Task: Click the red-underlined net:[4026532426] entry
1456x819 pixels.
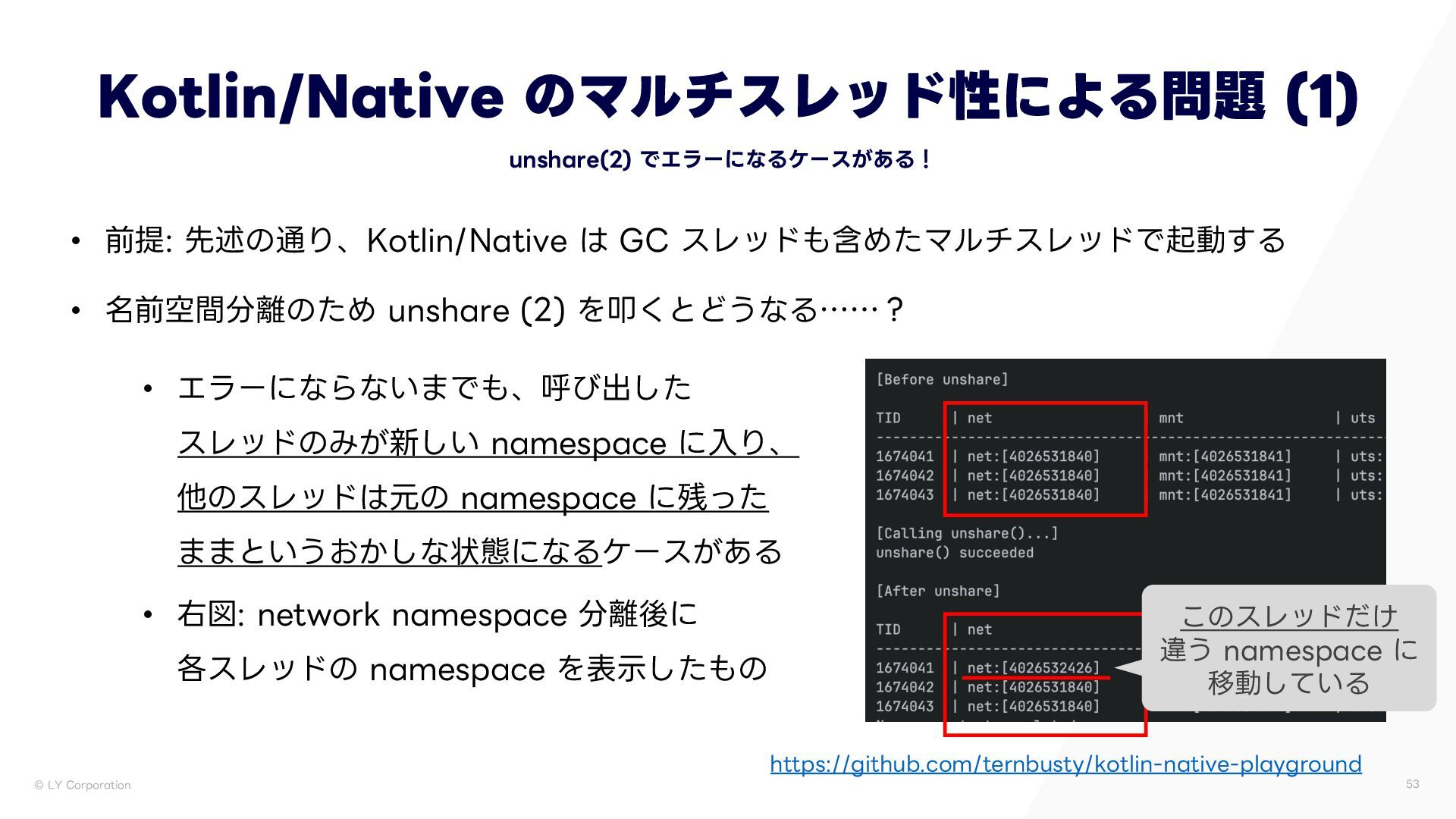Action: [x=1033, y=668]
